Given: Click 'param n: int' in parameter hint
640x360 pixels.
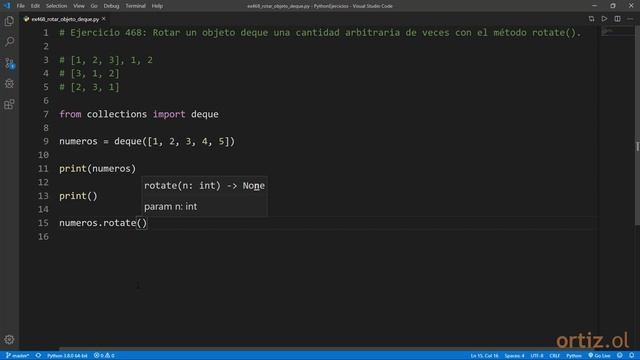Looking at the screenshot, I should click(171, 207).
